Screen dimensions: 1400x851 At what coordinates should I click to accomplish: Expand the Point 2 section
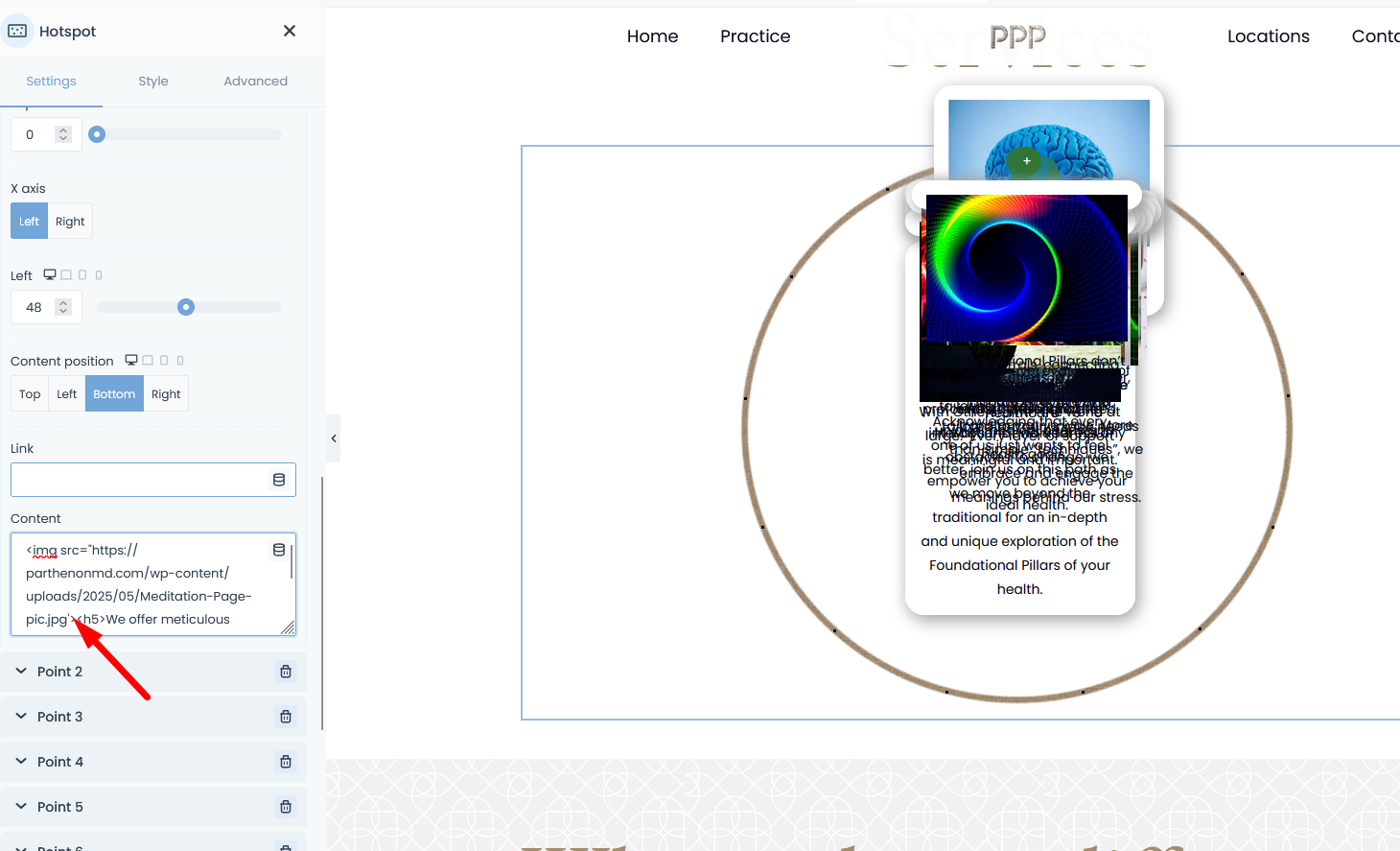click(x=59, y=672)
